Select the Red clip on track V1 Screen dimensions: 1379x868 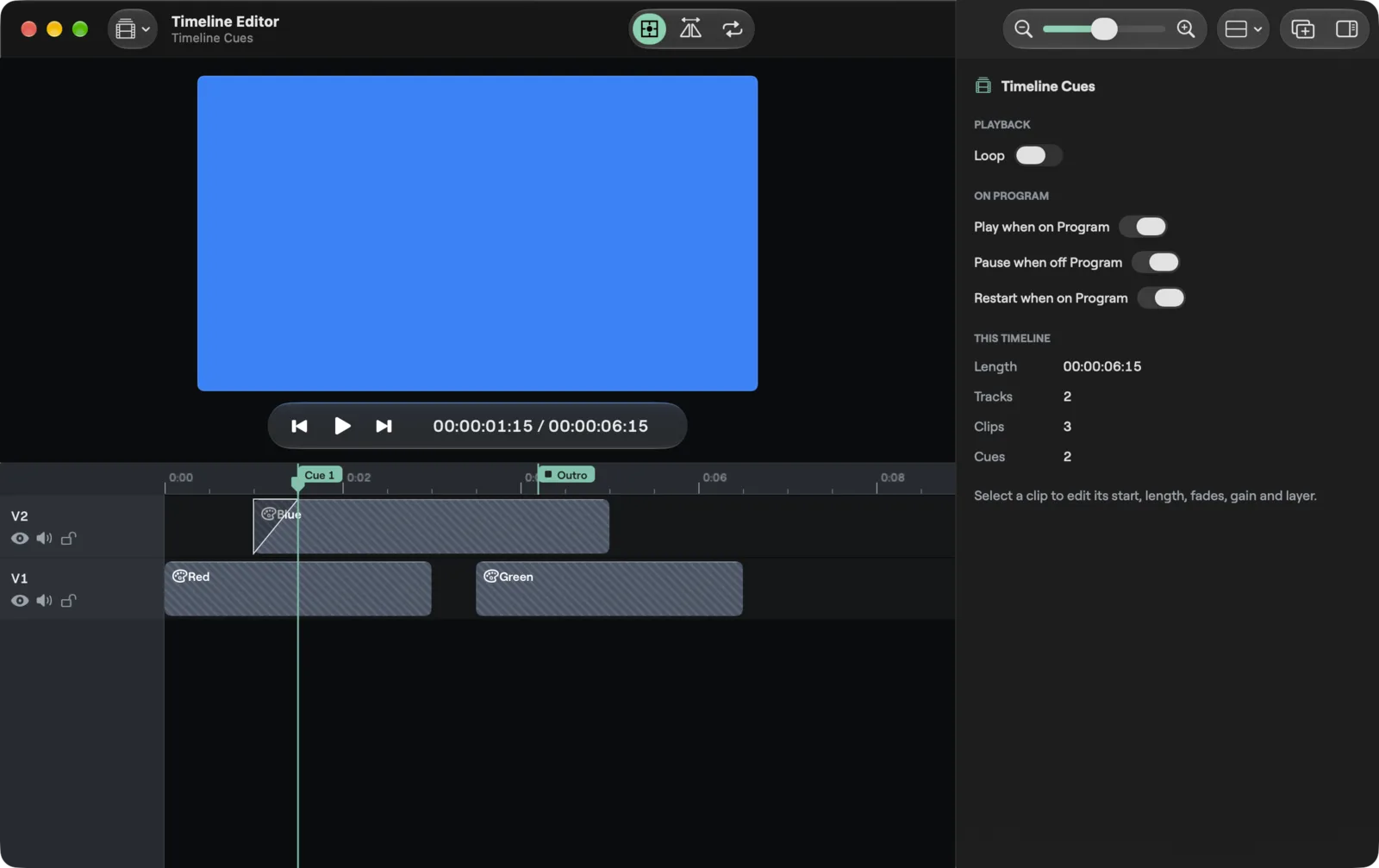[x=297, y=589]
